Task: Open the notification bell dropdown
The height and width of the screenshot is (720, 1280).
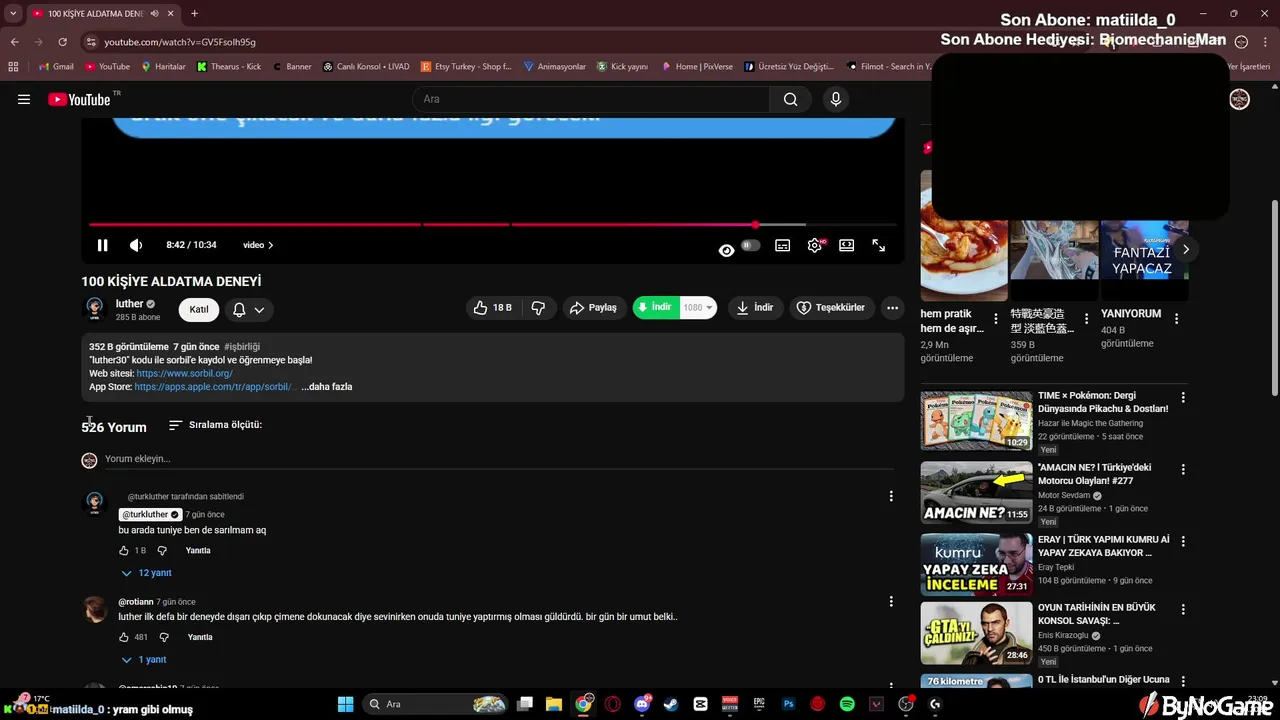Action: tap(249, 310)
